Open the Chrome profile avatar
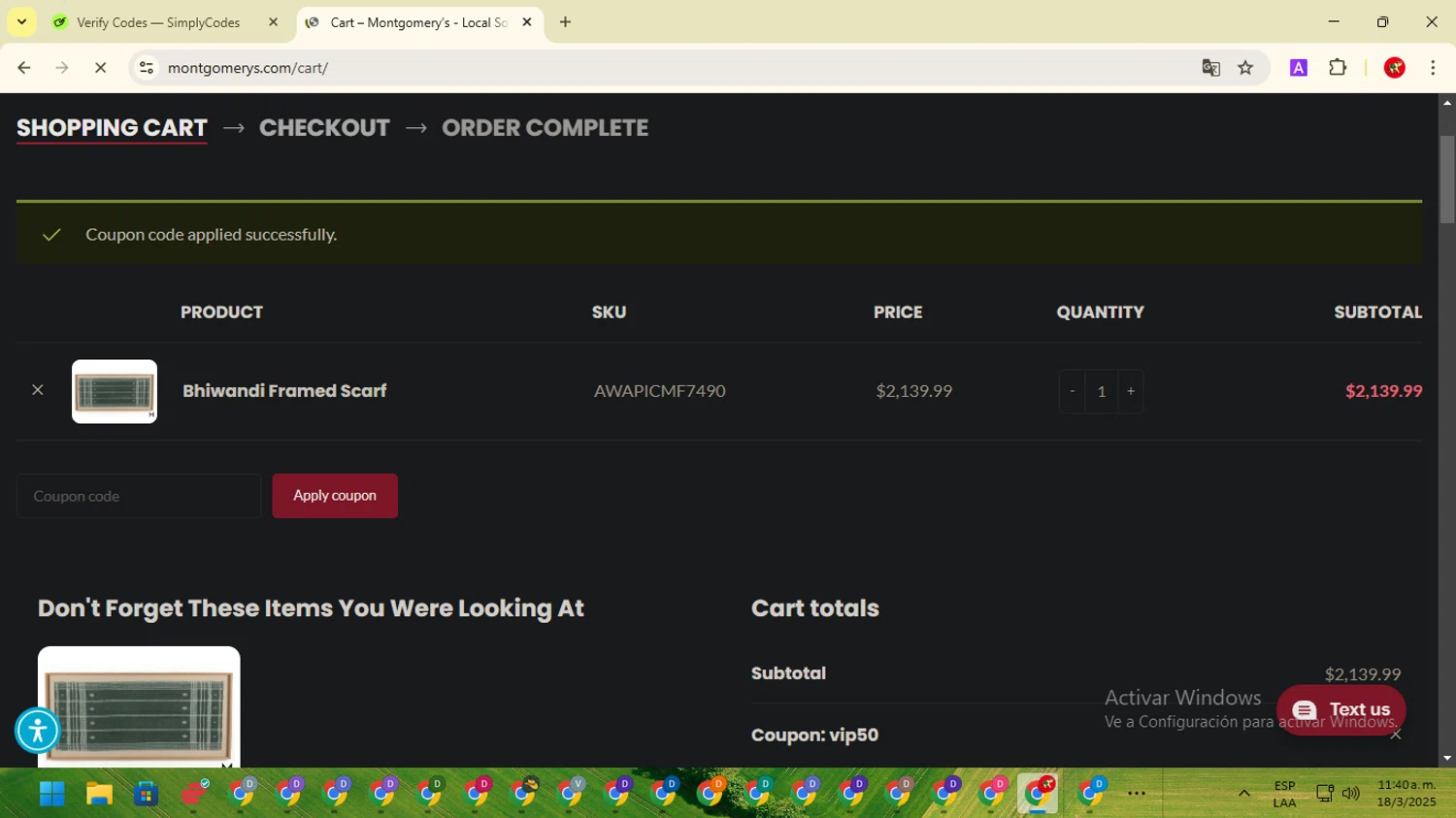Screen dimensions: 1456x818 pos(1395,68)
